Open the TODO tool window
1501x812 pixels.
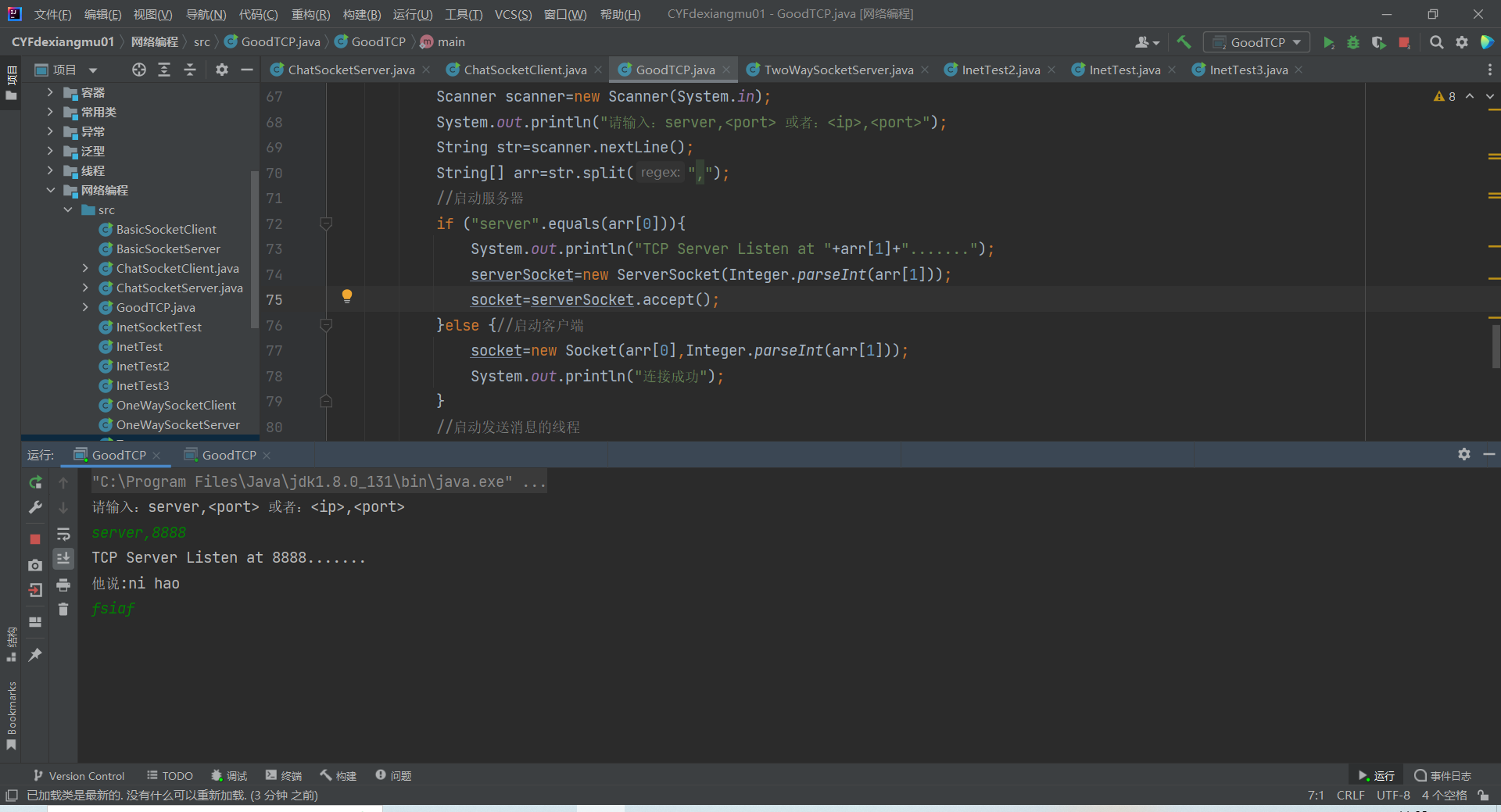(170, 775)
